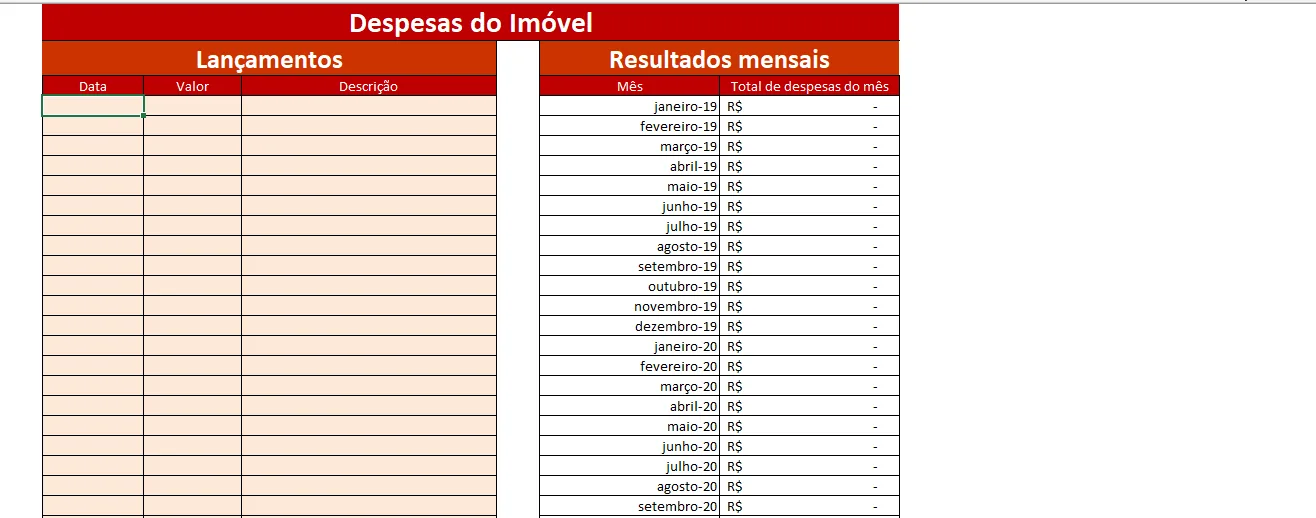Click the first empty Valor entry cell
1316x518 pixels.
tap(192, 106)
